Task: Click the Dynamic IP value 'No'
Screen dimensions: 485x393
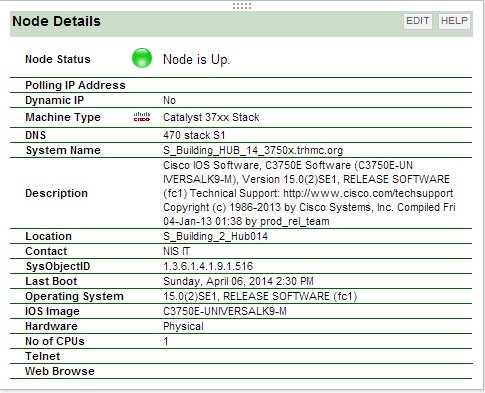Action: [169, 100]
